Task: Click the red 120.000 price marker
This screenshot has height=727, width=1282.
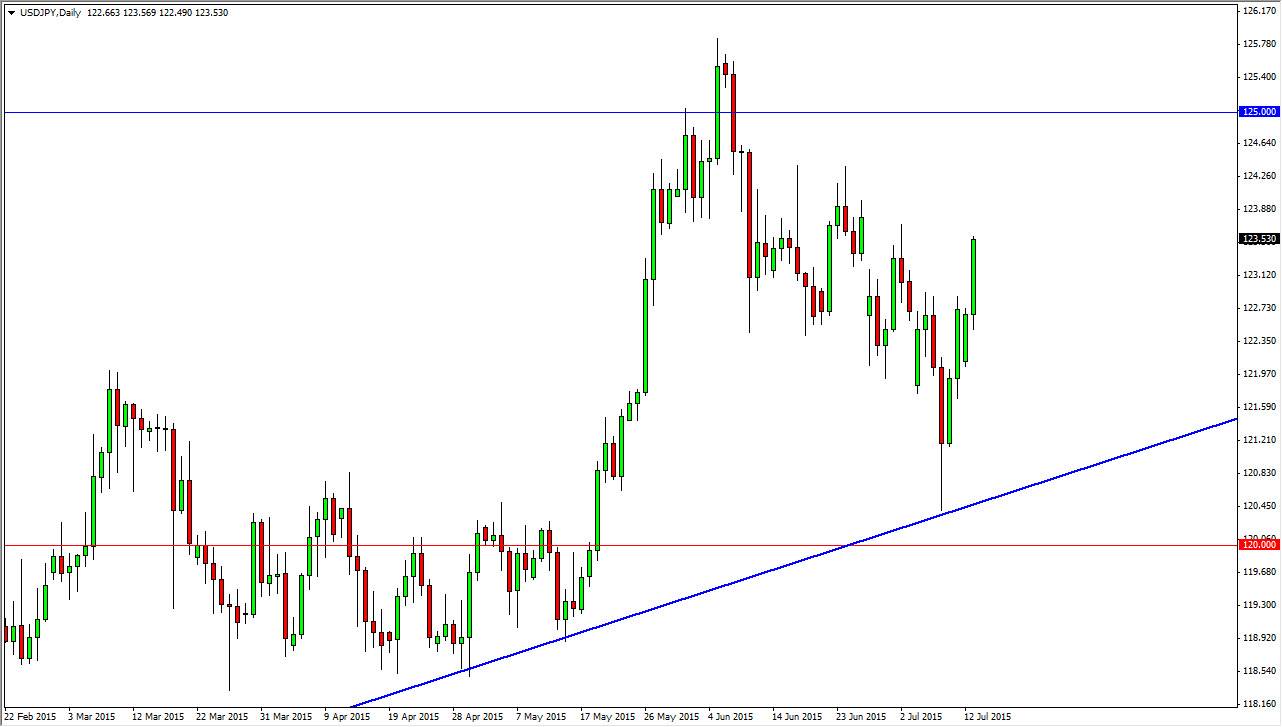Action: tap(1256, 543)
